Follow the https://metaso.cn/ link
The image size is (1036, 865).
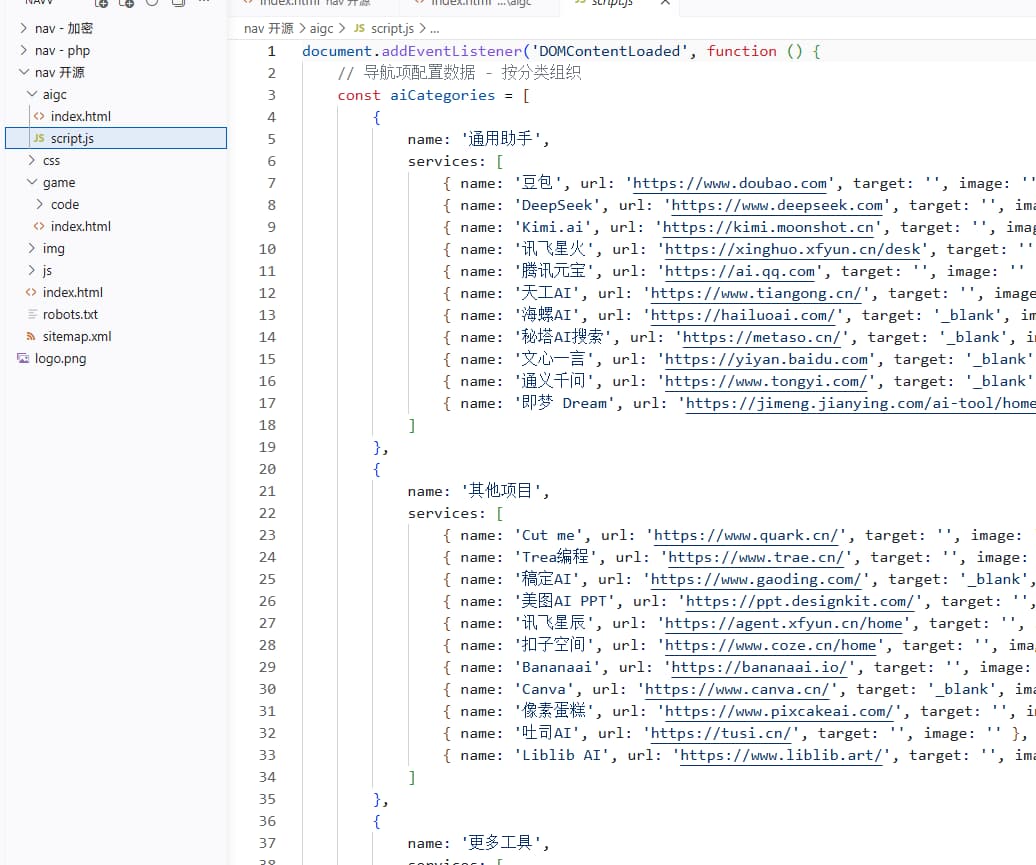761,337
